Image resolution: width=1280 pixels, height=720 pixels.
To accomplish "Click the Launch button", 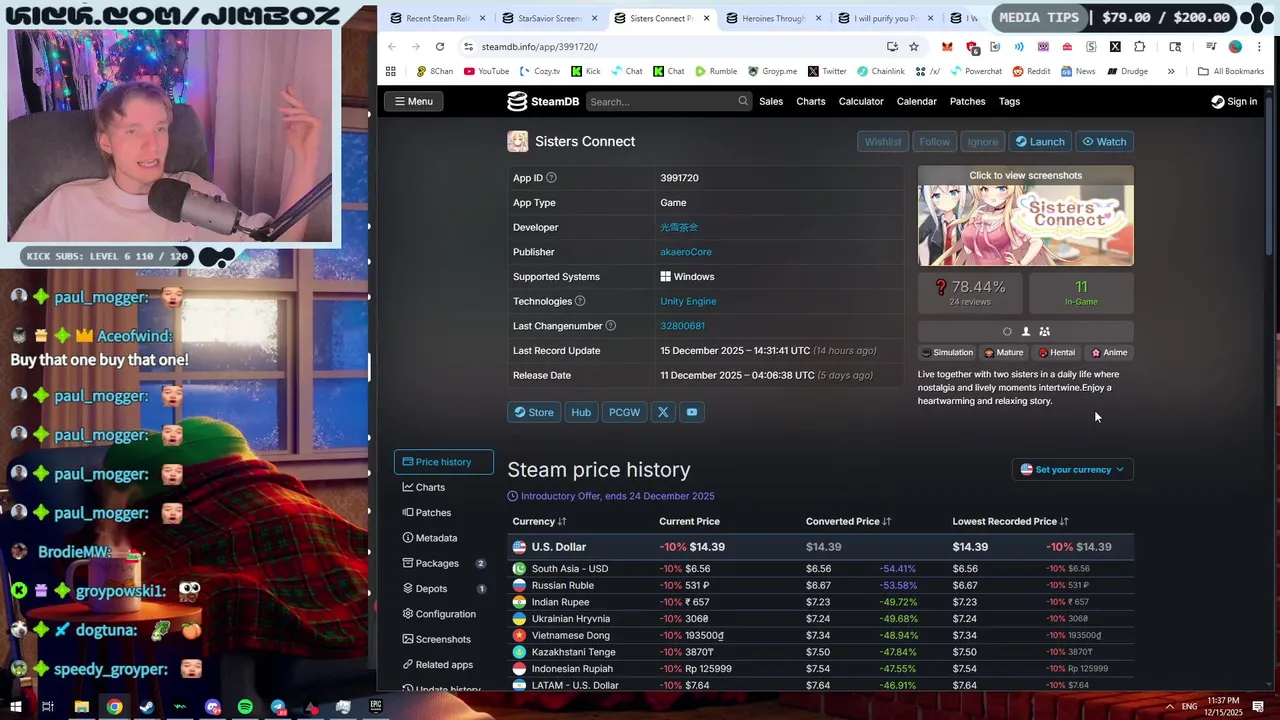I will pyautogui.click(x=1040, y=142).
